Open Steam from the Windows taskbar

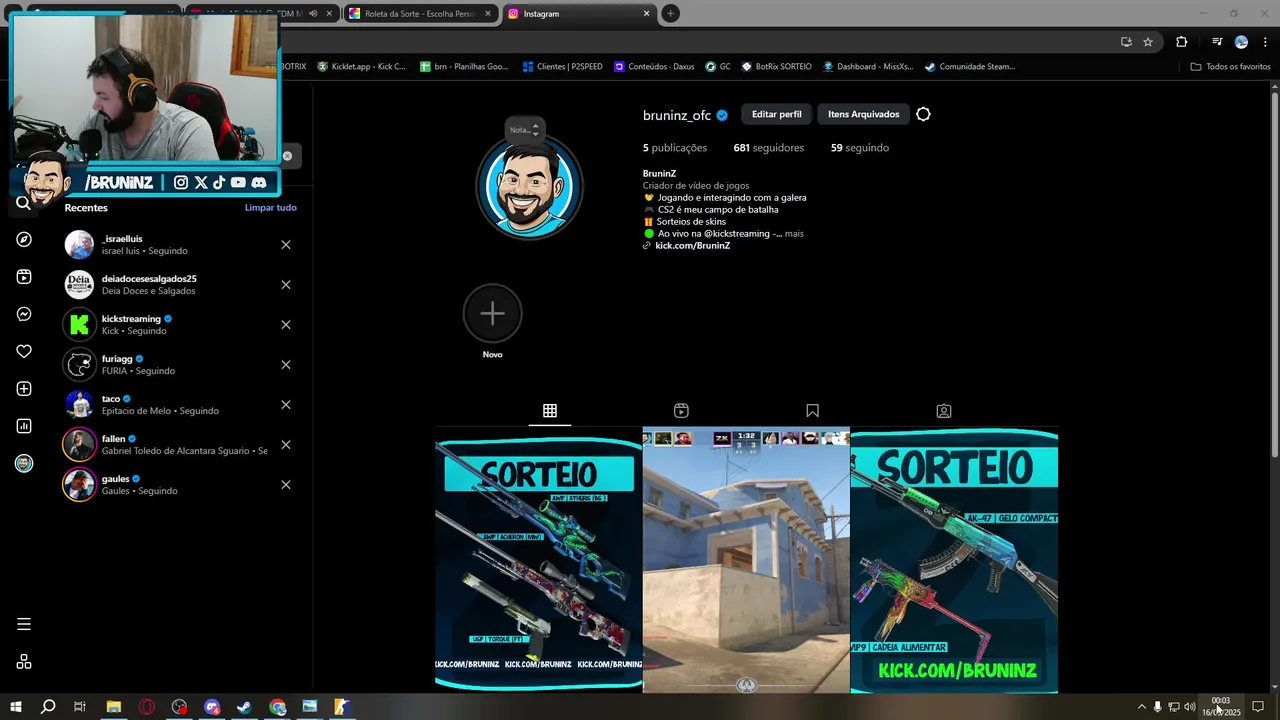pyautogui.click(x=244, y=707)
